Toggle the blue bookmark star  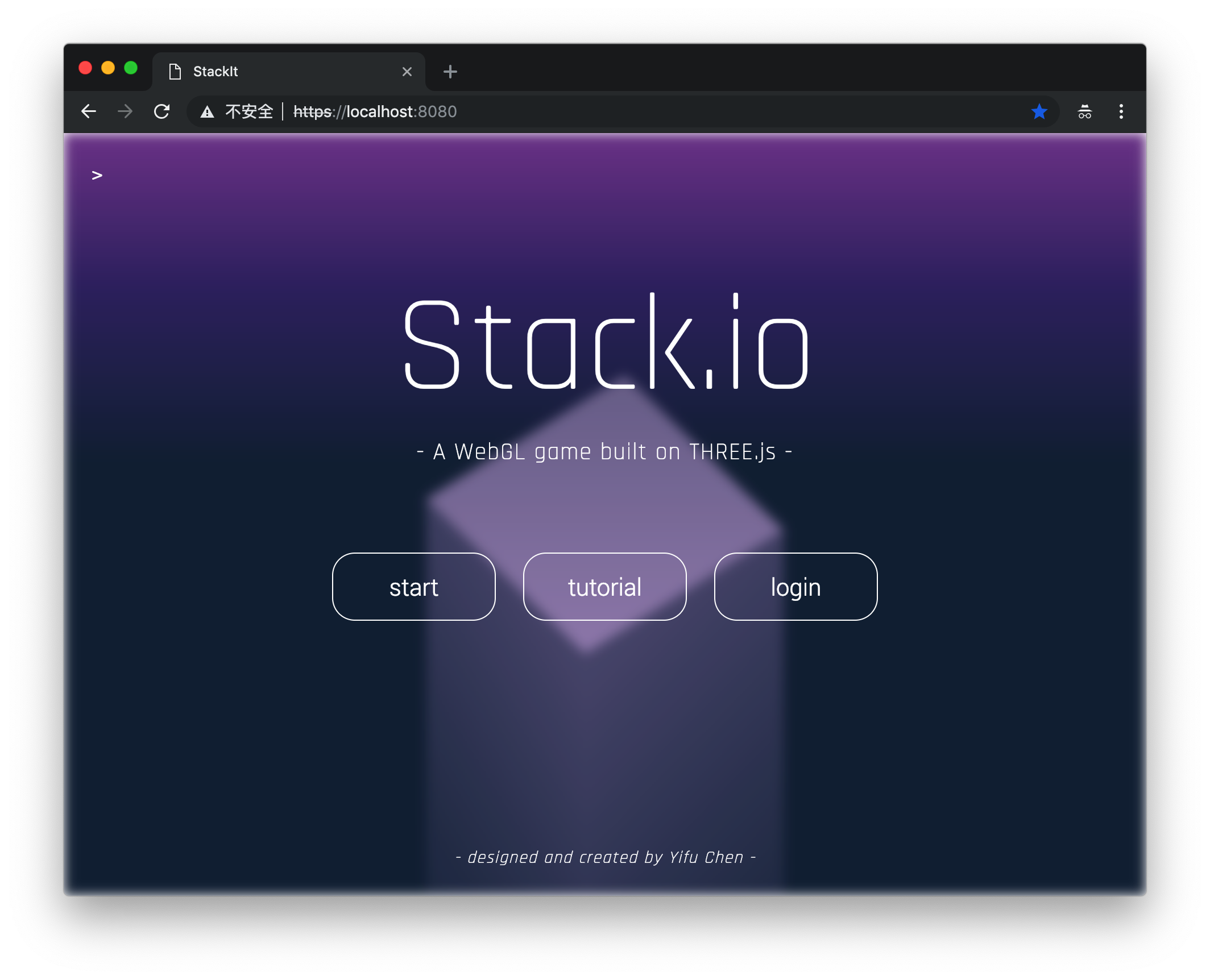coord(1039,111)
